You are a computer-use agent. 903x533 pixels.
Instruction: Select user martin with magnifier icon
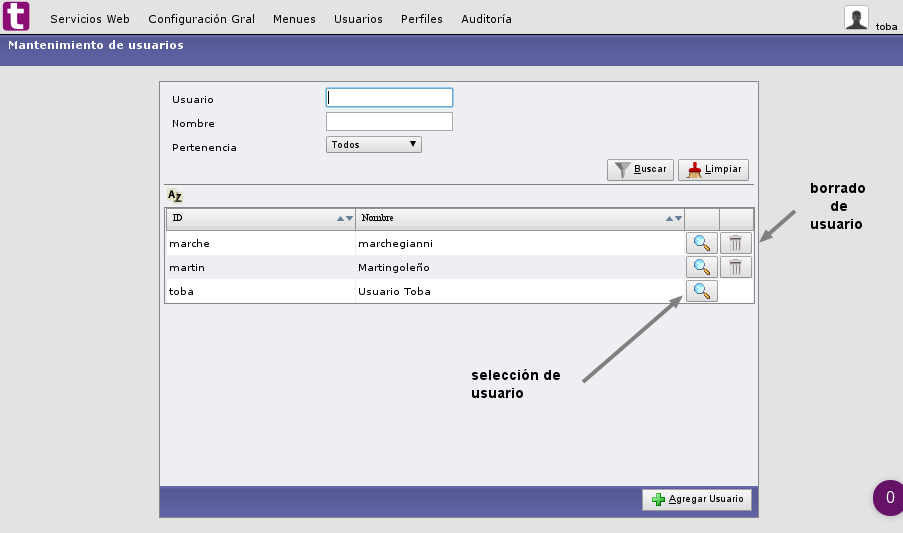point(701,267)
